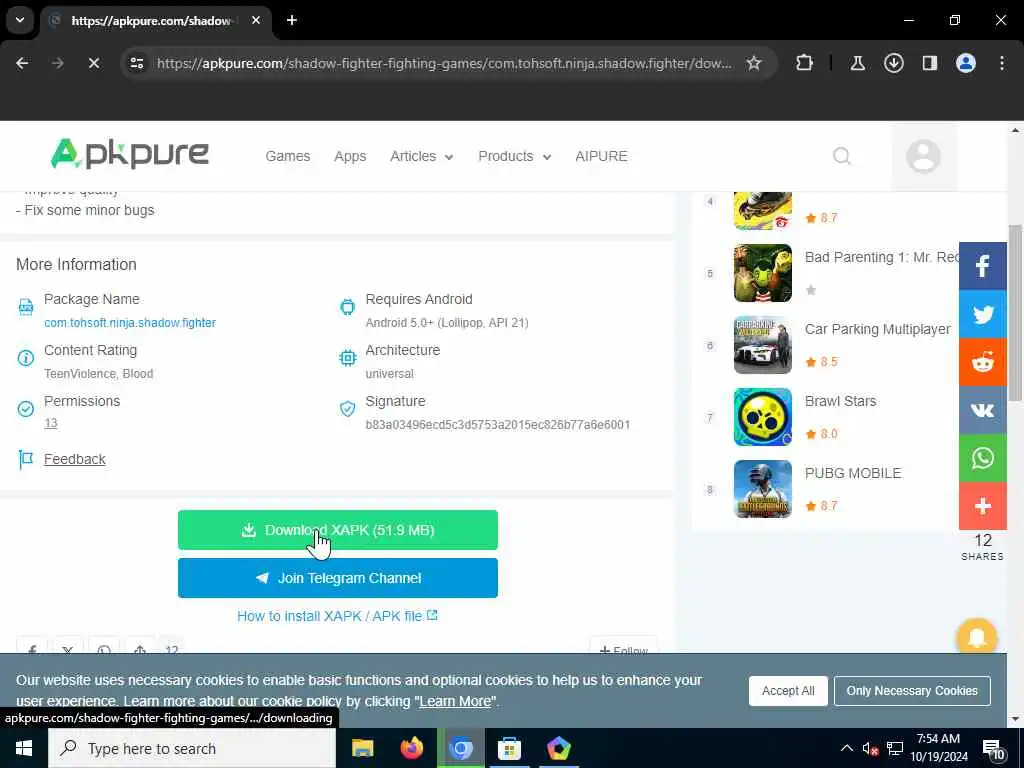Click Join Telegram Channel button
Screen dimensions: 1024x768
pyautogui.click(x=338, y=578)
